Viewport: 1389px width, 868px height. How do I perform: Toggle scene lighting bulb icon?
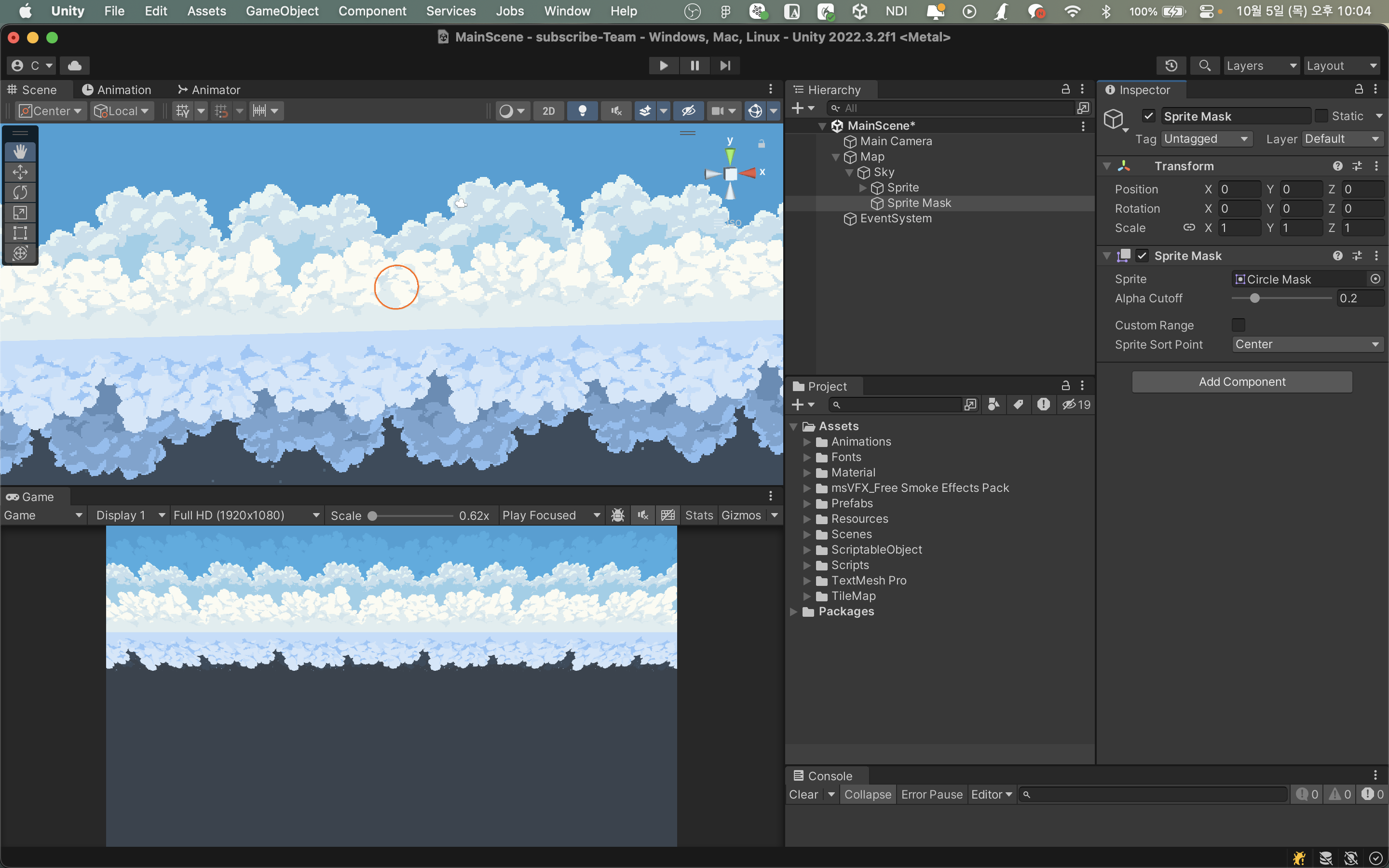[x=582, y=111]
